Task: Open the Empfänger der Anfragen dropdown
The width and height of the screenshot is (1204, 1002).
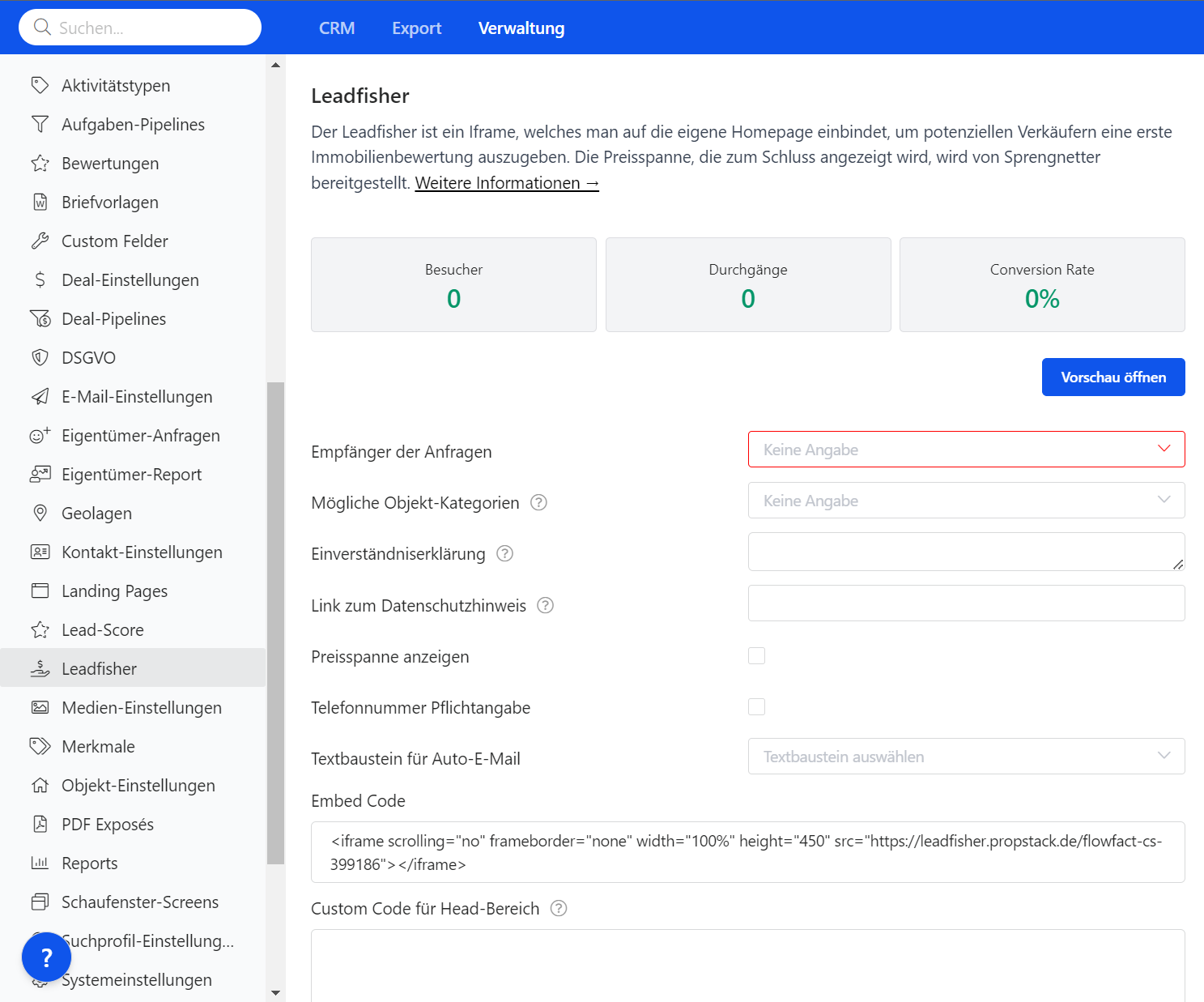Action: point(966,450)
